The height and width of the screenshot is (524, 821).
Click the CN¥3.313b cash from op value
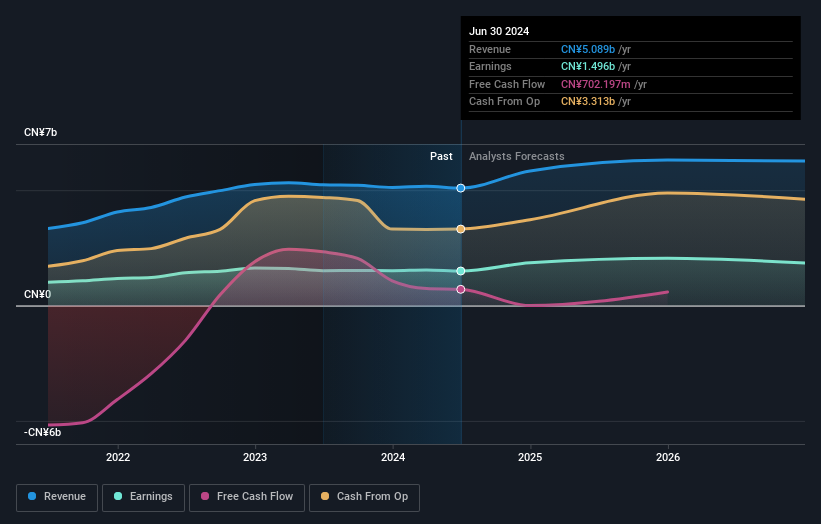[588, 102]
